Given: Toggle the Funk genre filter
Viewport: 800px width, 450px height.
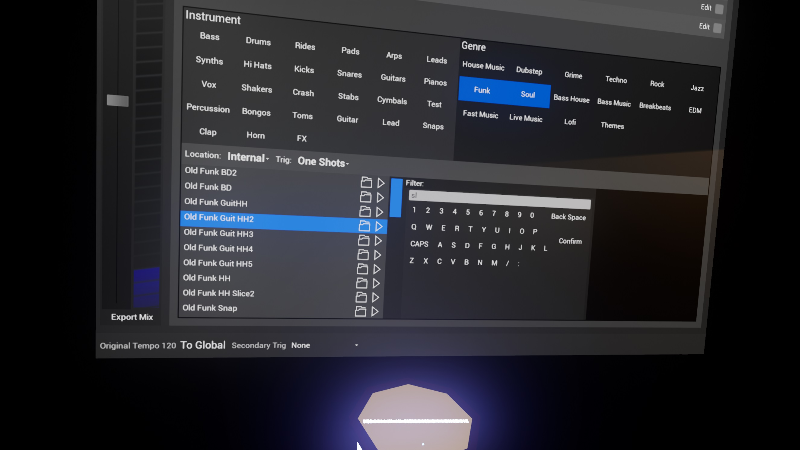Looking at the screenshot, I should point(482,91).
